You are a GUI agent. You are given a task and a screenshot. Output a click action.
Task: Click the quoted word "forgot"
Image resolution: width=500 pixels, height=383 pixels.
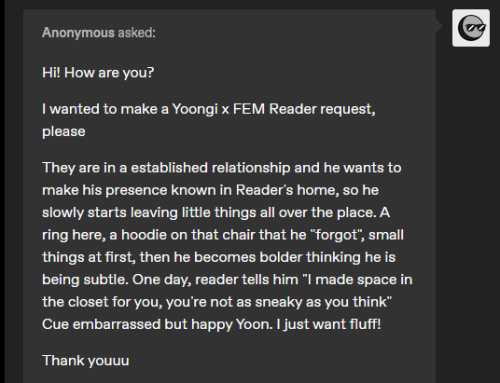click(x=337, y=235)
